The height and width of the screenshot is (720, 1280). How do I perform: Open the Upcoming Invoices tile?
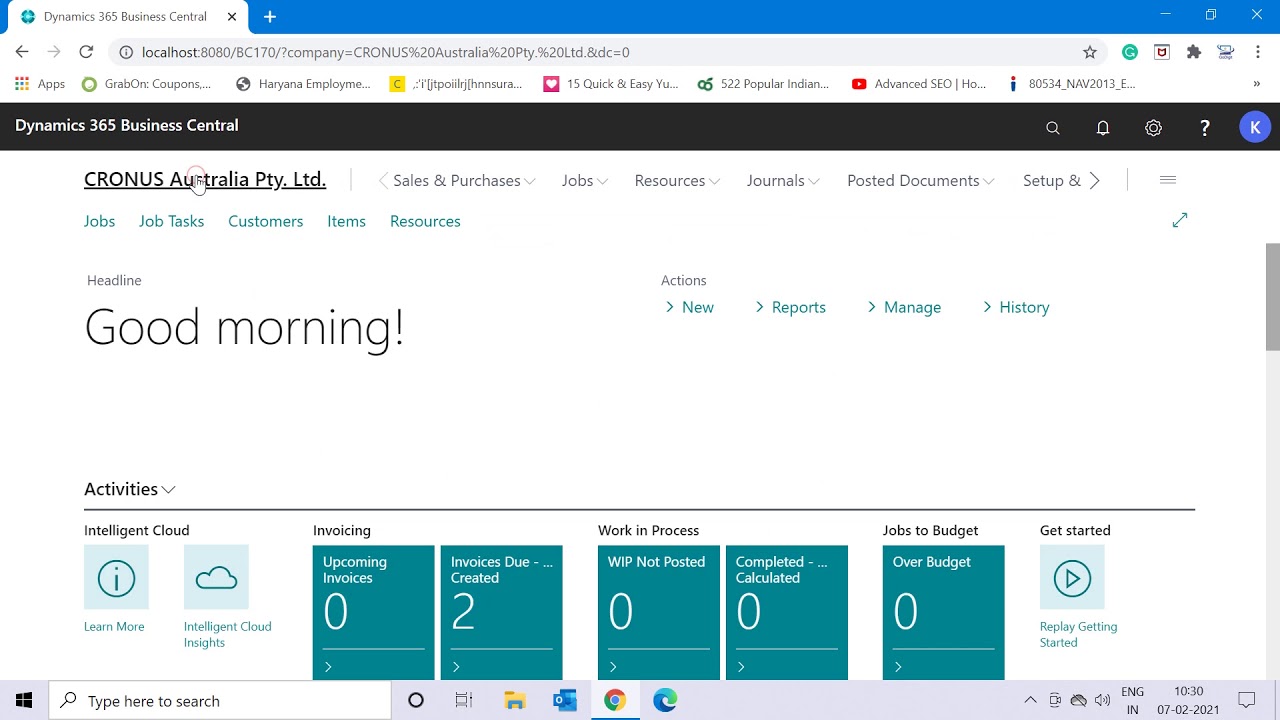tap(374, 612)
